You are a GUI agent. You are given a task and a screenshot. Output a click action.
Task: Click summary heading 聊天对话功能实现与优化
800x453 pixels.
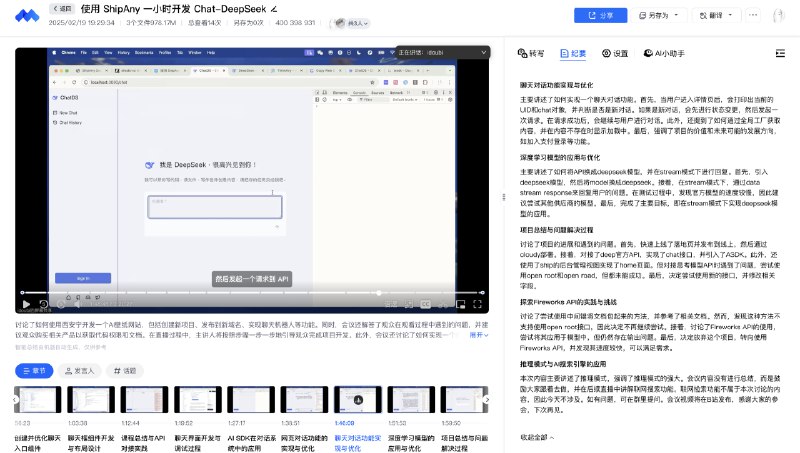(x=556, y=85)
